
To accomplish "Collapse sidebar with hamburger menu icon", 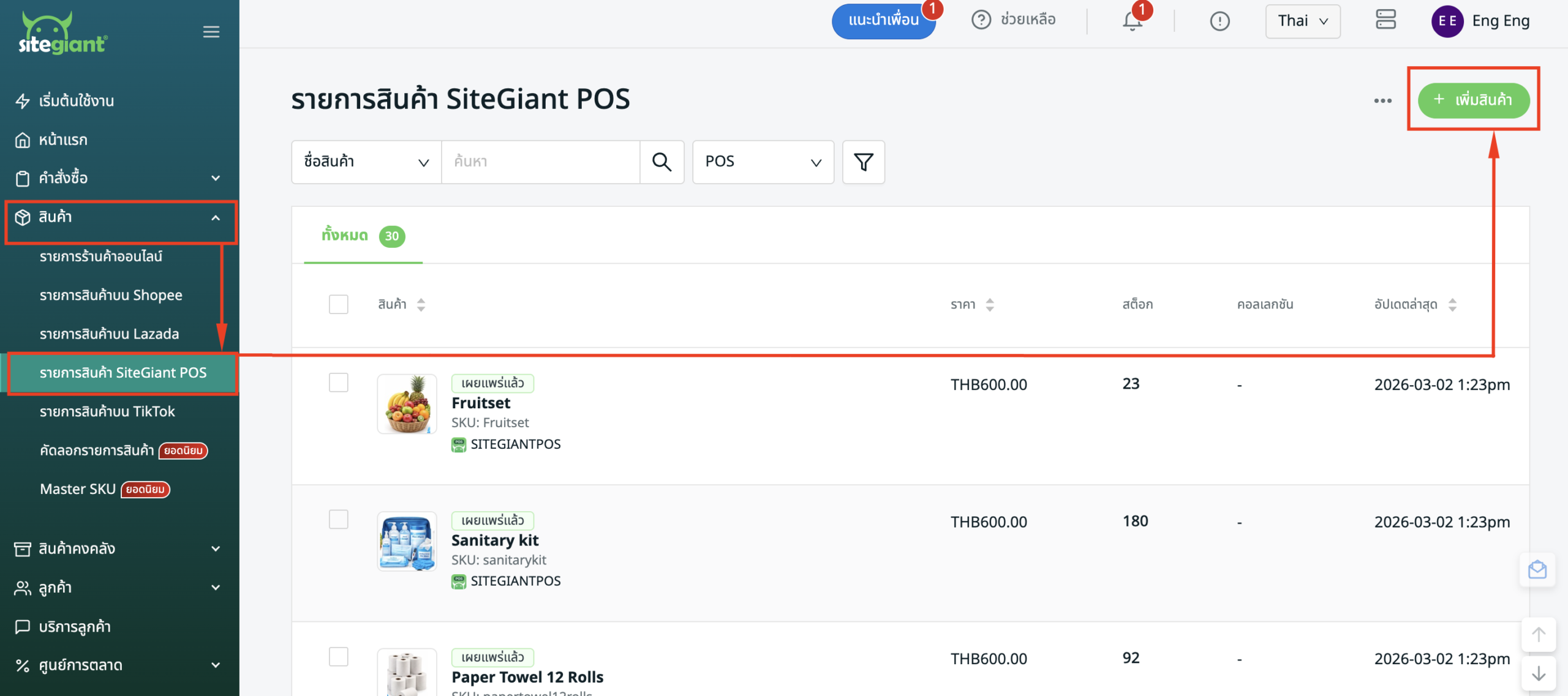I will coord(211,32).
